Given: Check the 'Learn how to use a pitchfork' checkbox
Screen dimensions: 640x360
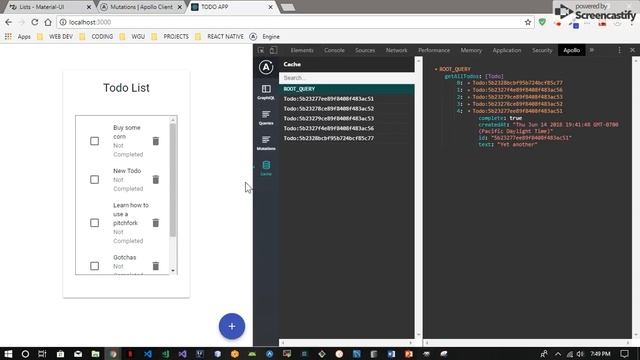Looking at the screenshot, I should coord(94,223).
